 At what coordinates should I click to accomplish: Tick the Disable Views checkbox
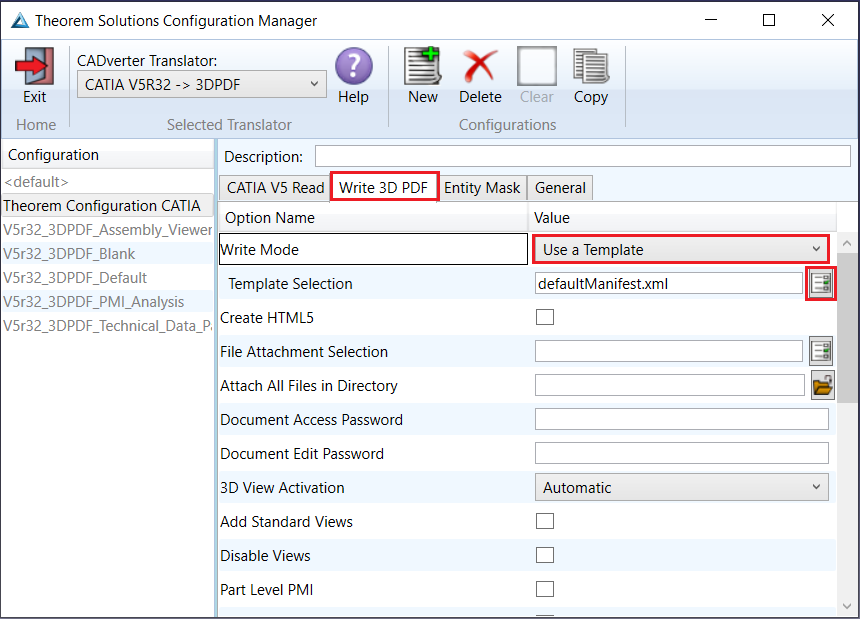[545, 555]
